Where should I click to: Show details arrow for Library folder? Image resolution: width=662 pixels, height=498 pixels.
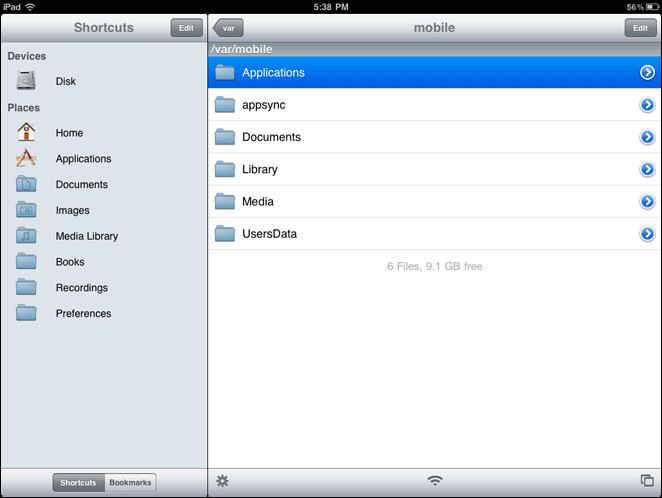point(647,169)
